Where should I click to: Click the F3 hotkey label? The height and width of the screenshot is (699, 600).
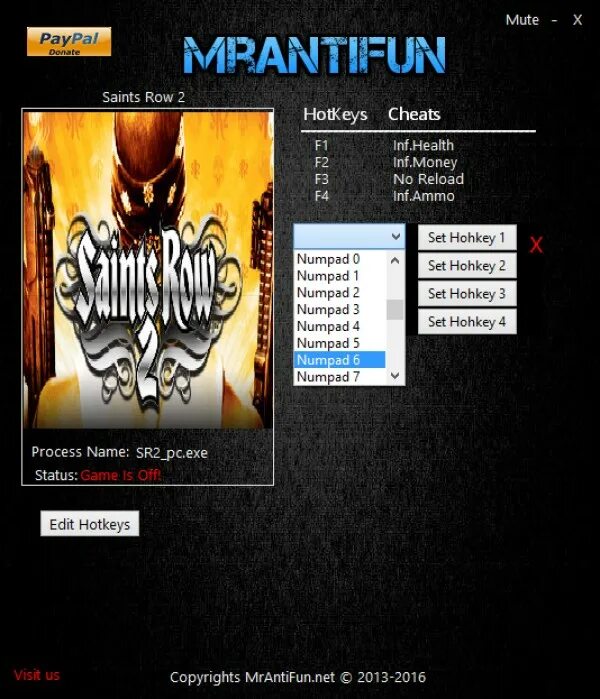click(321, 179)
